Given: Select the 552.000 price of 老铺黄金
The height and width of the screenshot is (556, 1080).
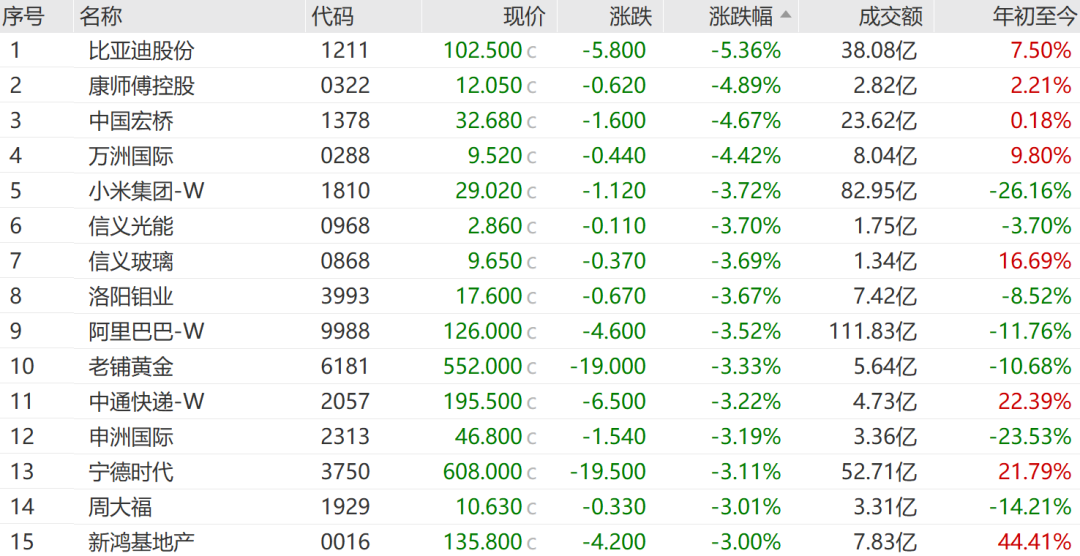Looking at the screenshot, I should coord(483,366).
